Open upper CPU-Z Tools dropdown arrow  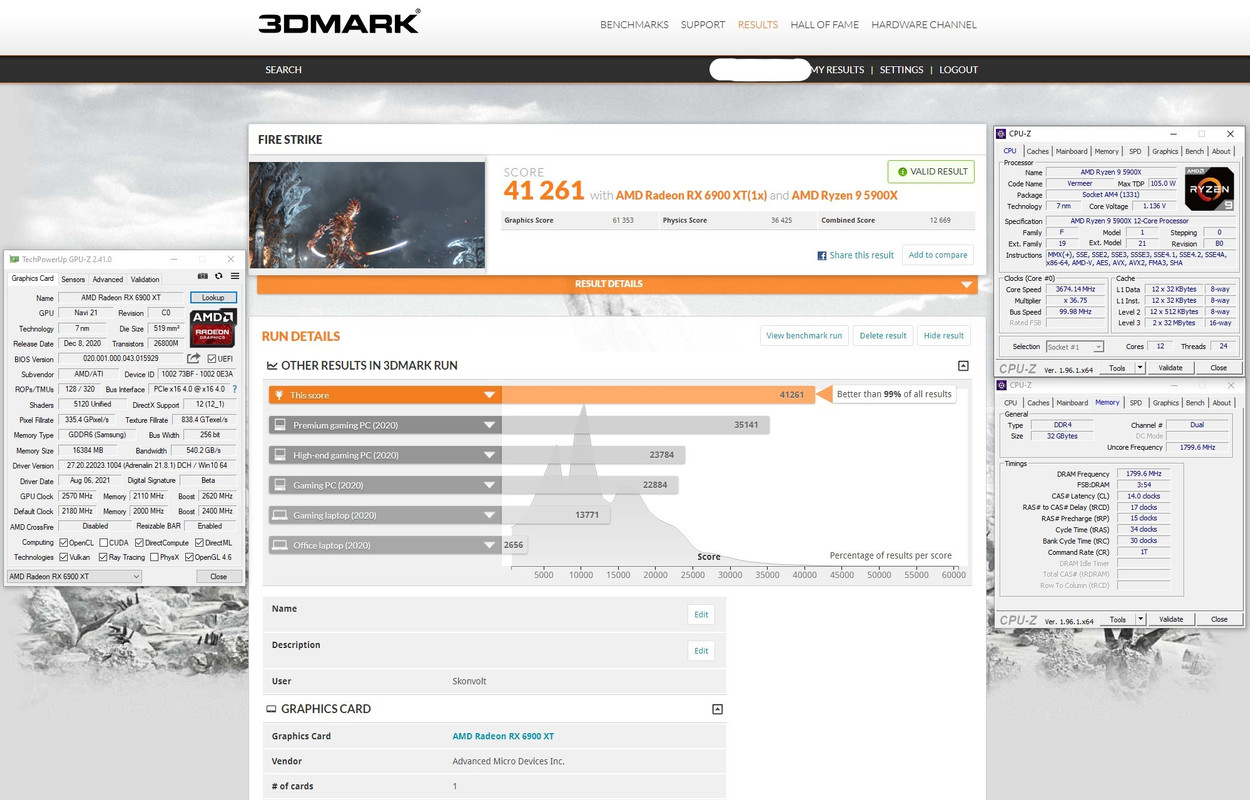coord(1139,368)
